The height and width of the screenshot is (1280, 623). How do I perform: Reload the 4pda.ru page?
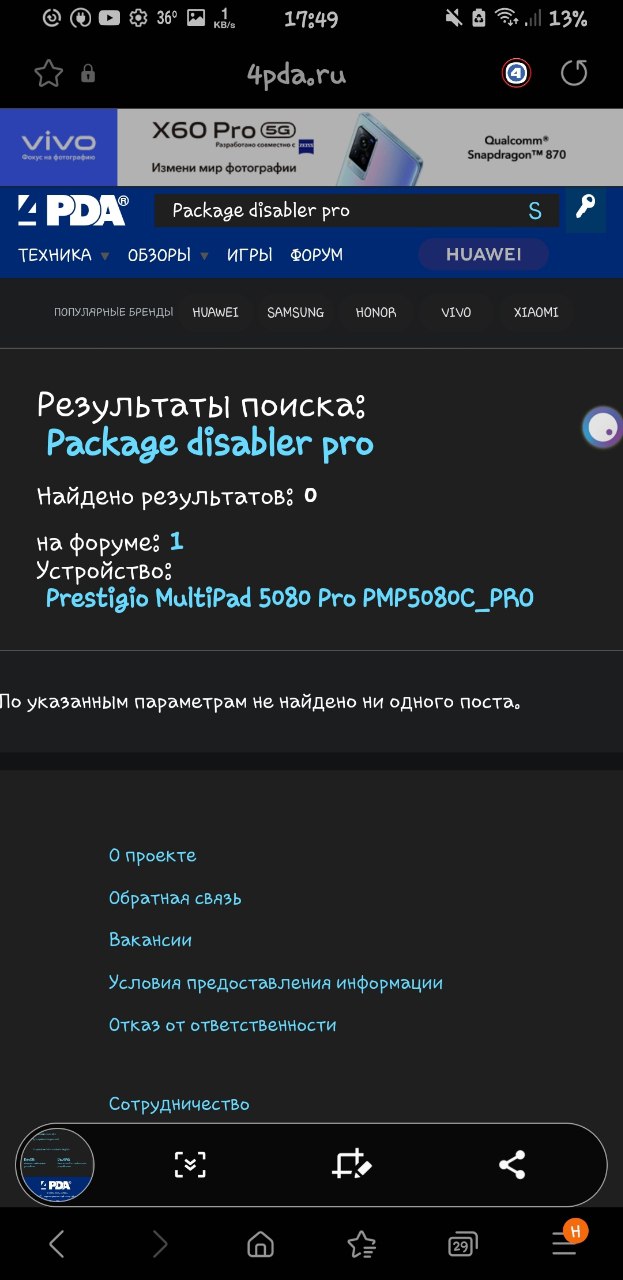click(x=574, y=73)
